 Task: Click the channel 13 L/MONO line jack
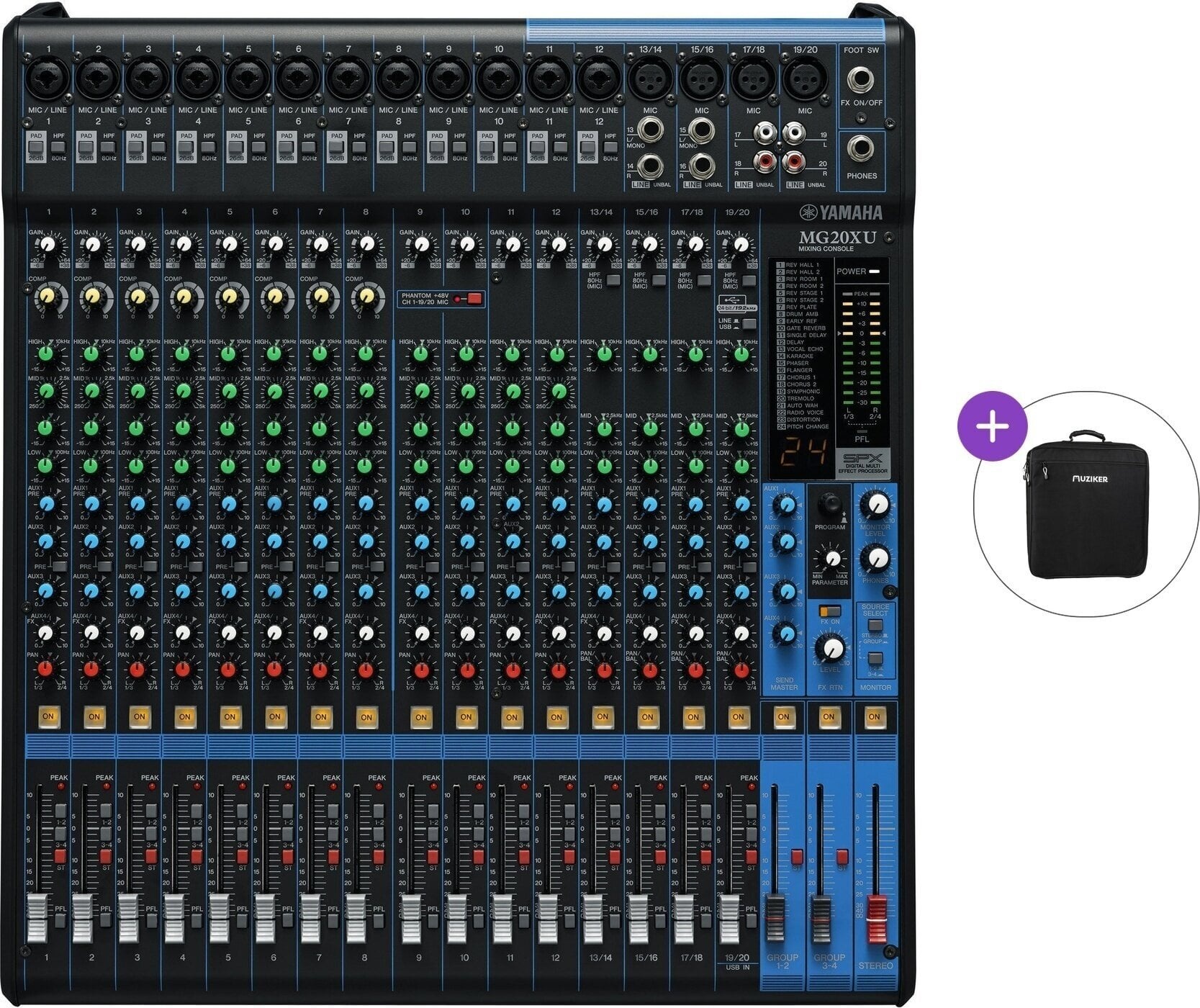(x=651, y=130)
